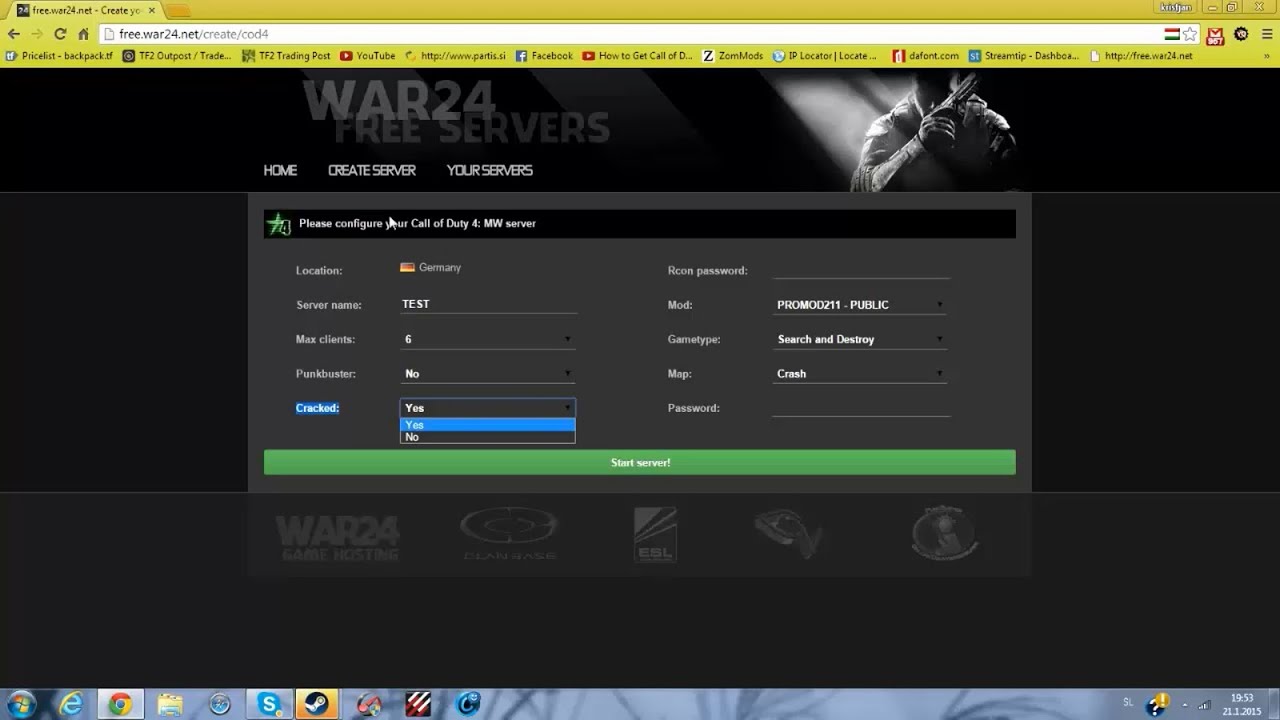
Task: Go to the HOME menu item
Action: 280,170
